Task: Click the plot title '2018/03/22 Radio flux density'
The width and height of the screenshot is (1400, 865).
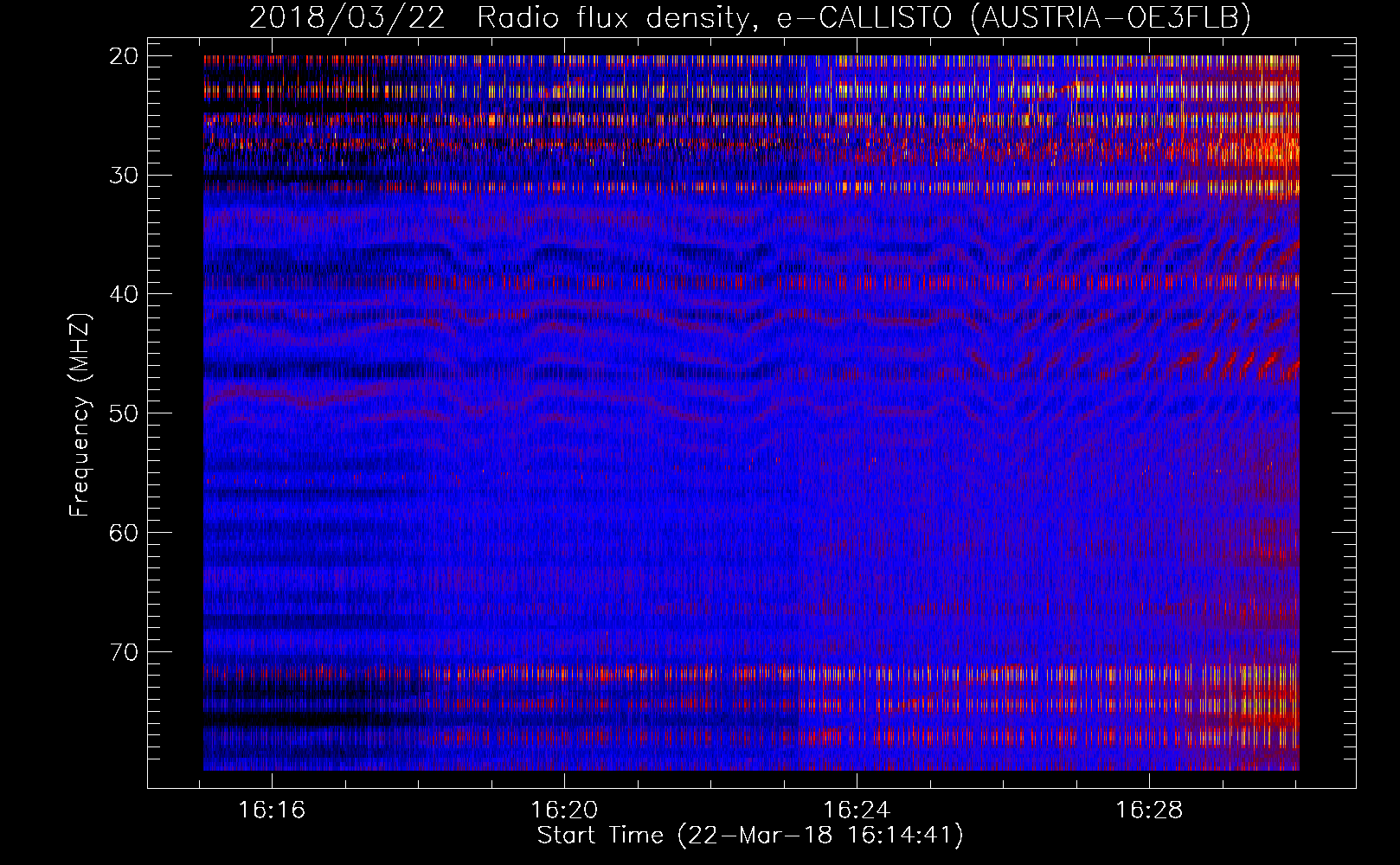Action: click(x=750, y=16)
